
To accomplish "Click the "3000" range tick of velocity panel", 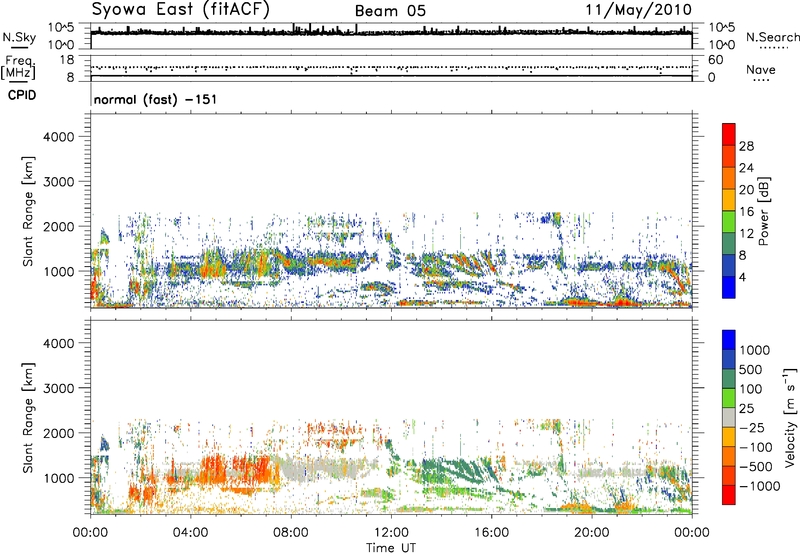I will 59,388.
